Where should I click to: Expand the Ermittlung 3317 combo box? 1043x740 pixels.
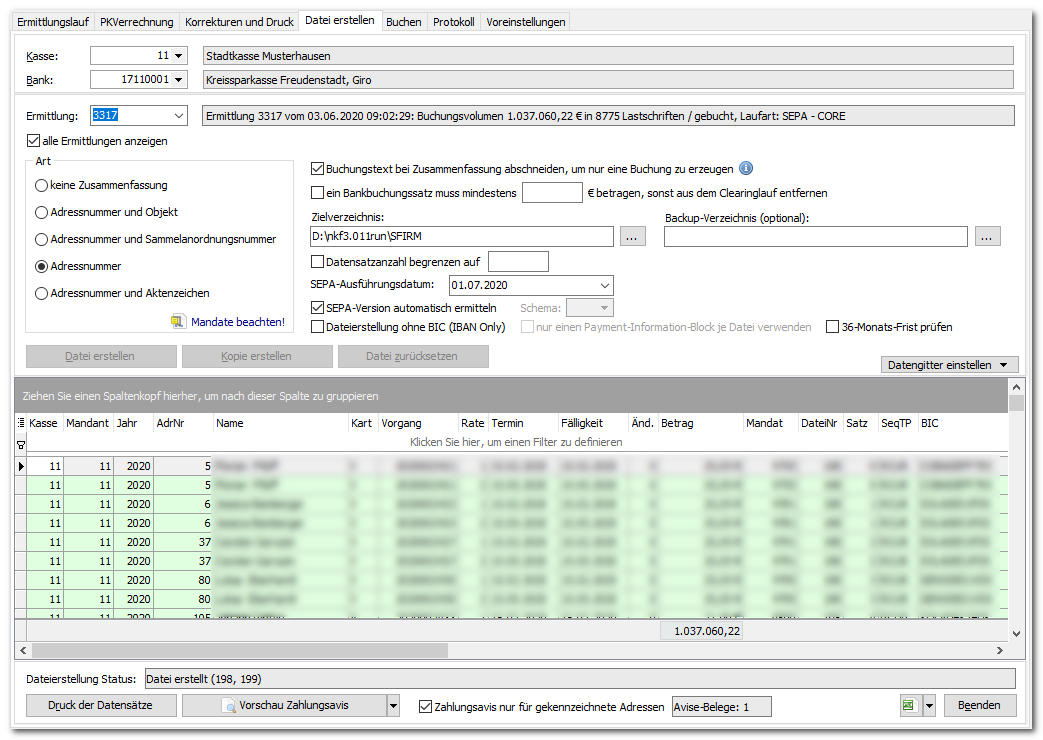coord(178,115)
